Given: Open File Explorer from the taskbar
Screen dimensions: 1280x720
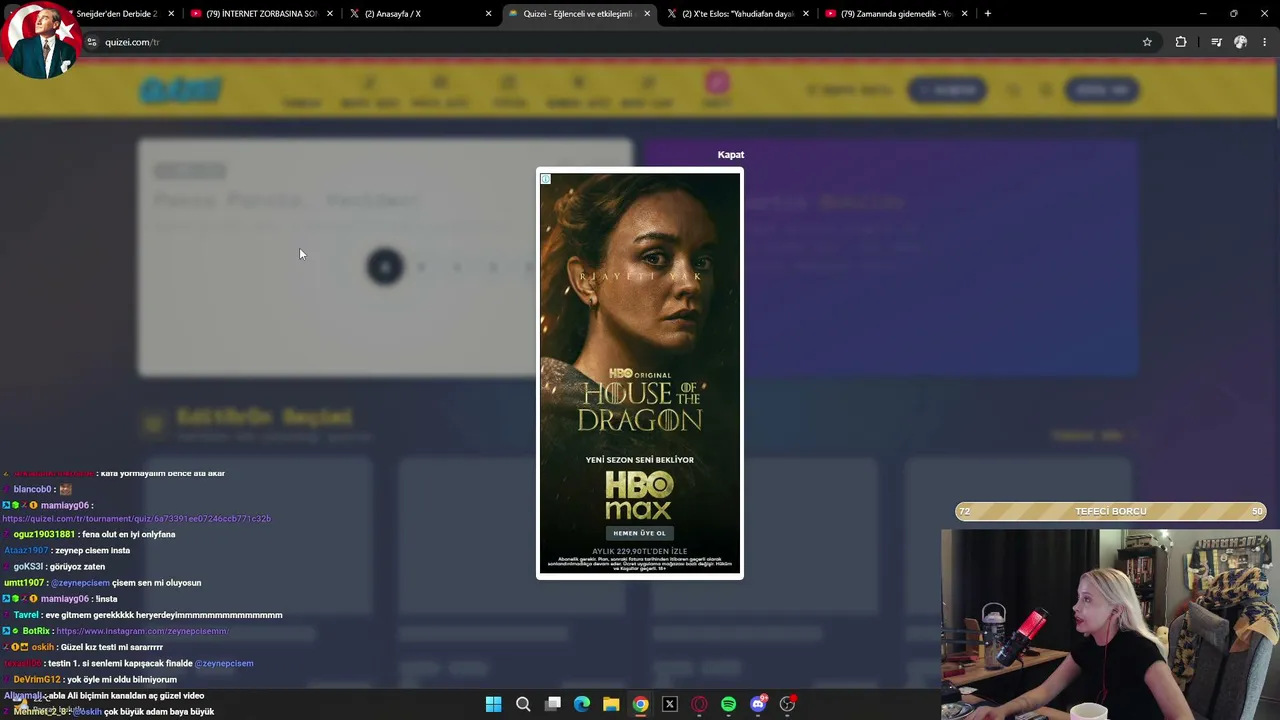Looking at the screenshot, I should click(611, 704).
